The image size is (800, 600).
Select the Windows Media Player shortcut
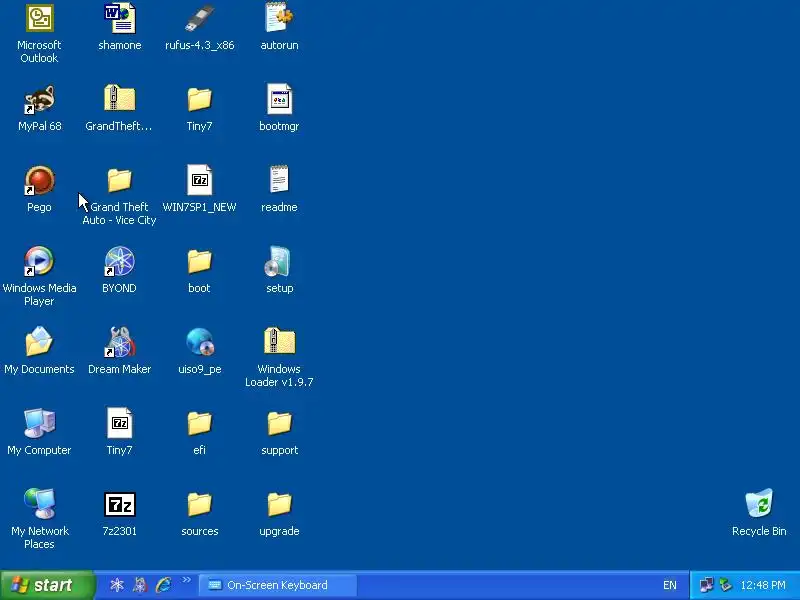pos(39,261)
